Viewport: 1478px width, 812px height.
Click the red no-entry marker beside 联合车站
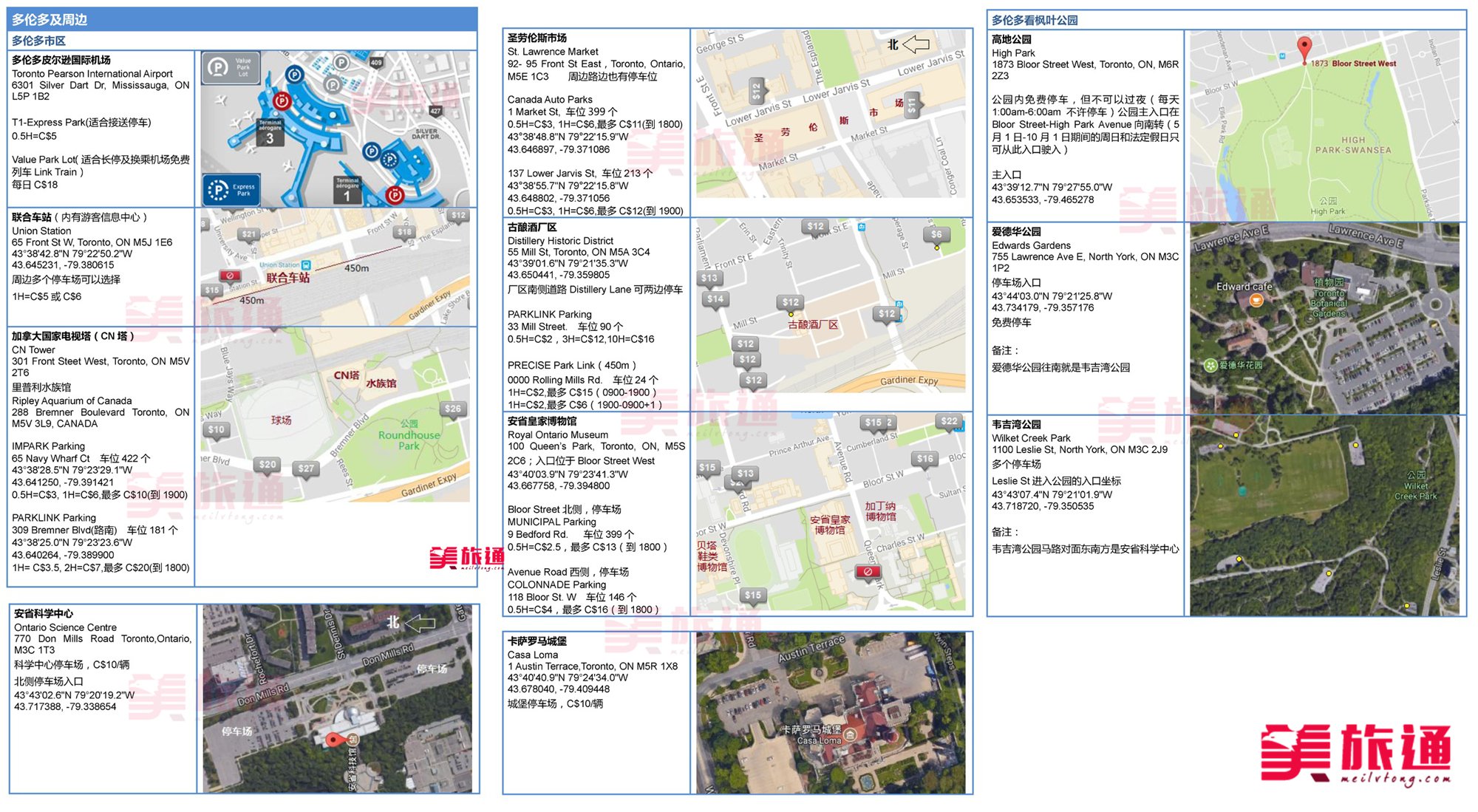[230, 276]
